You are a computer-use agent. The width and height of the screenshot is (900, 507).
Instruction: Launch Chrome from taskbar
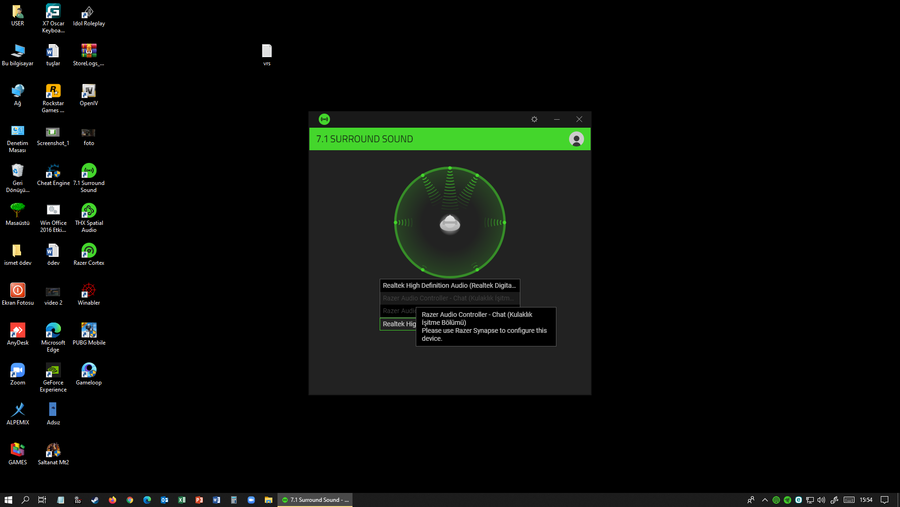pos(130,500)
